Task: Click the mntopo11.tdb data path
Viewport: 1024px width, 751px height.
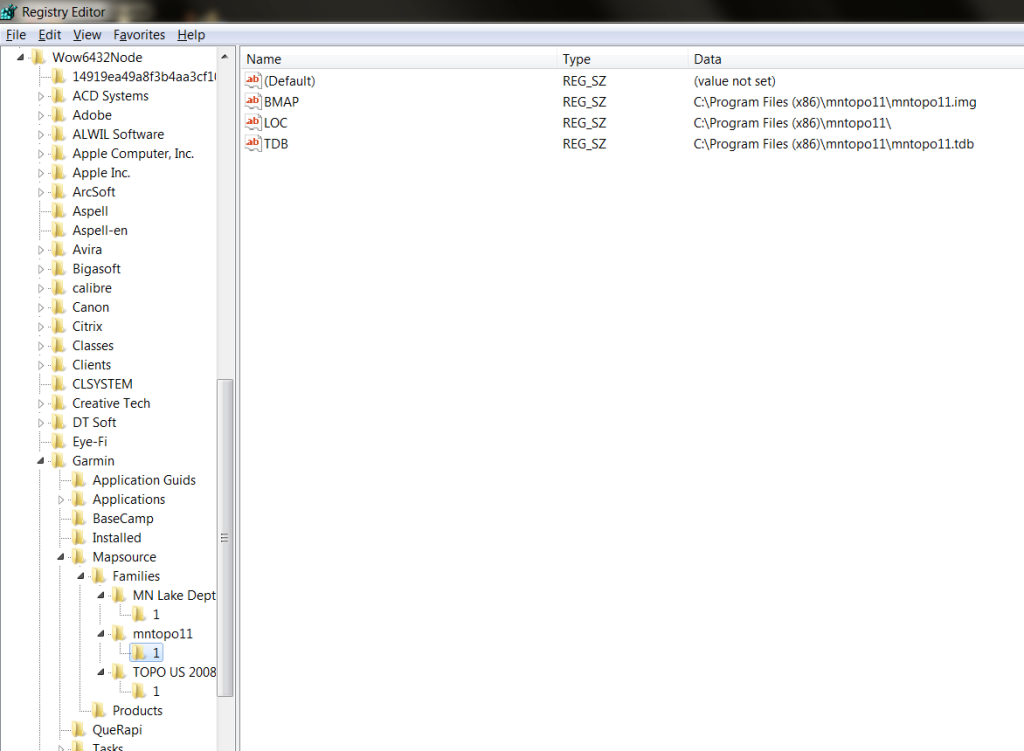Action: (833, 144)
